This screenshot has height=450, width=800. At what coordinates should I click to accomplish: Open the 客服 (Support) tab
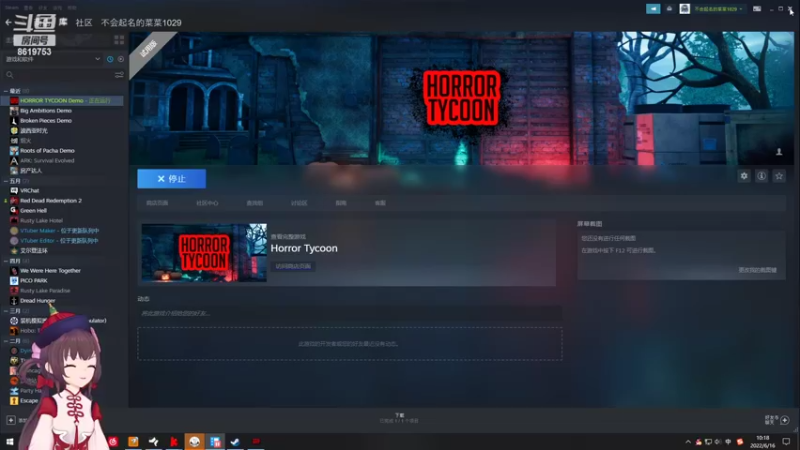coord(380,203)
